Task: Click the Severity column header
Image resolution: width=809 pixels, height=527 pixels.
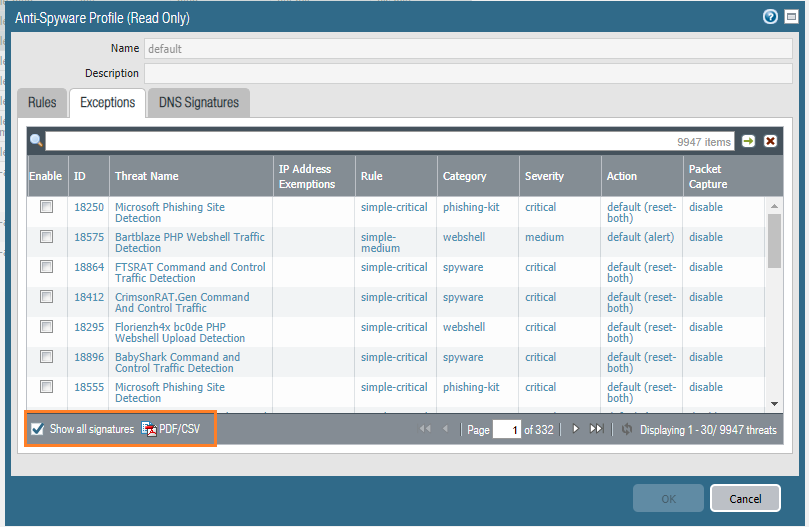Action: click(x=544, y=176)
